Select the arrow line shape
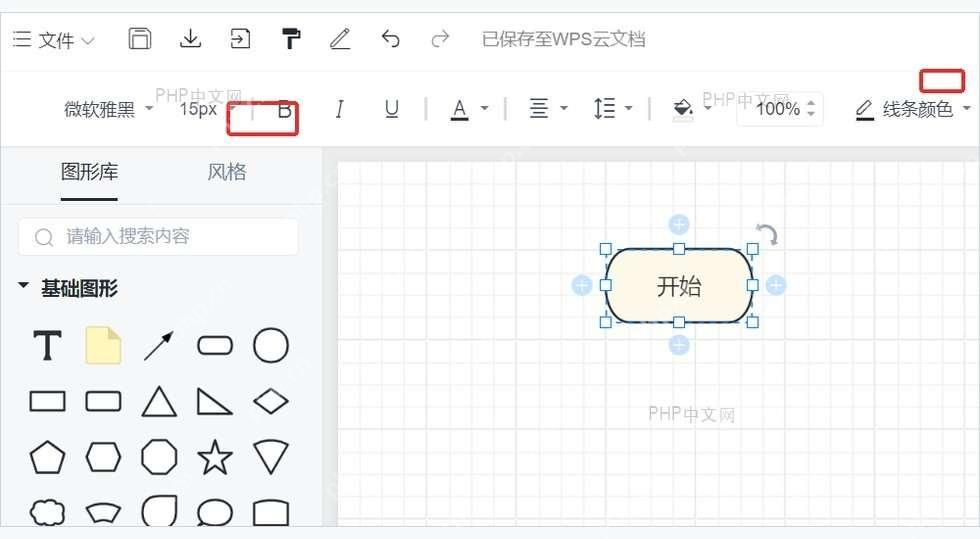 [159, 346]
